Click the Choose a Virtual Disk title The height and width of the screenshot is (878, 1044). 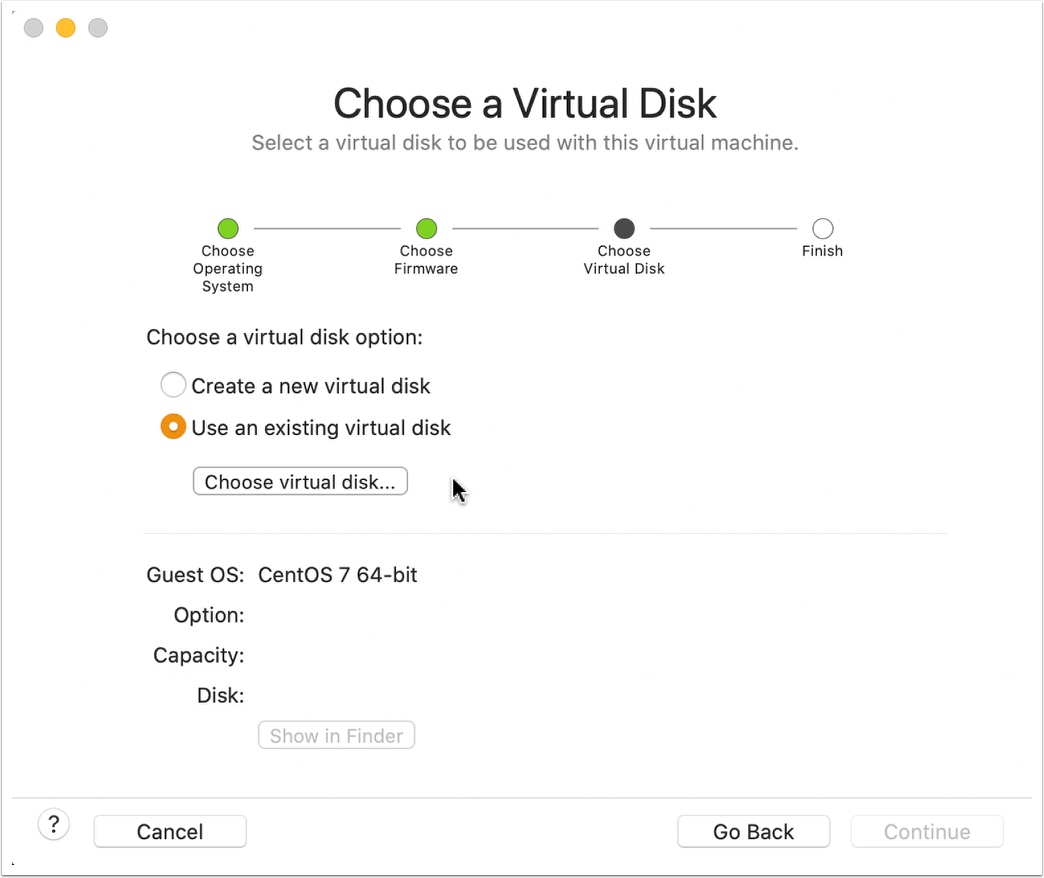click(x=526, y=103)
